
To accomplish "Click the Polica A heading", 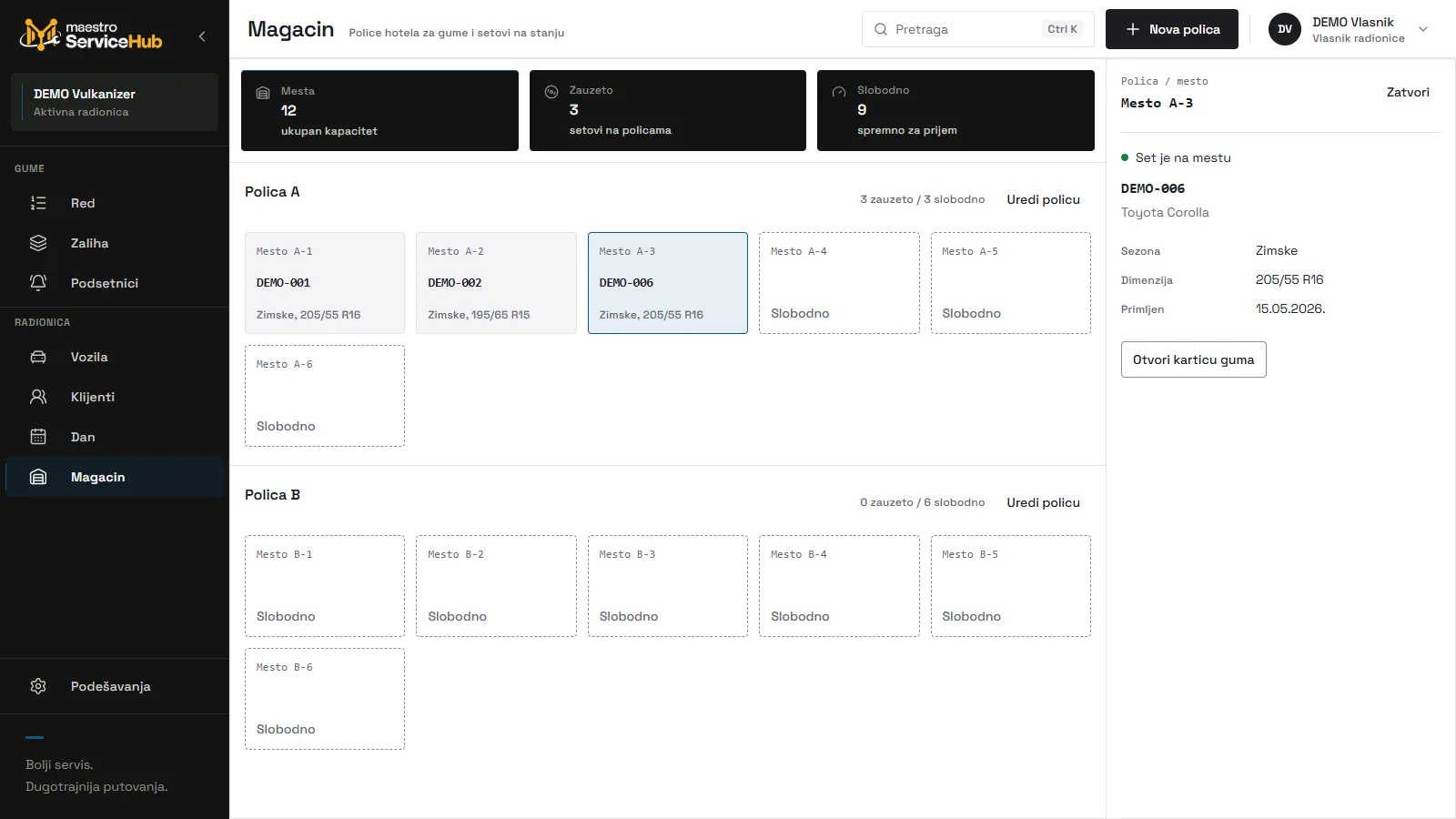I will point(272,192).
